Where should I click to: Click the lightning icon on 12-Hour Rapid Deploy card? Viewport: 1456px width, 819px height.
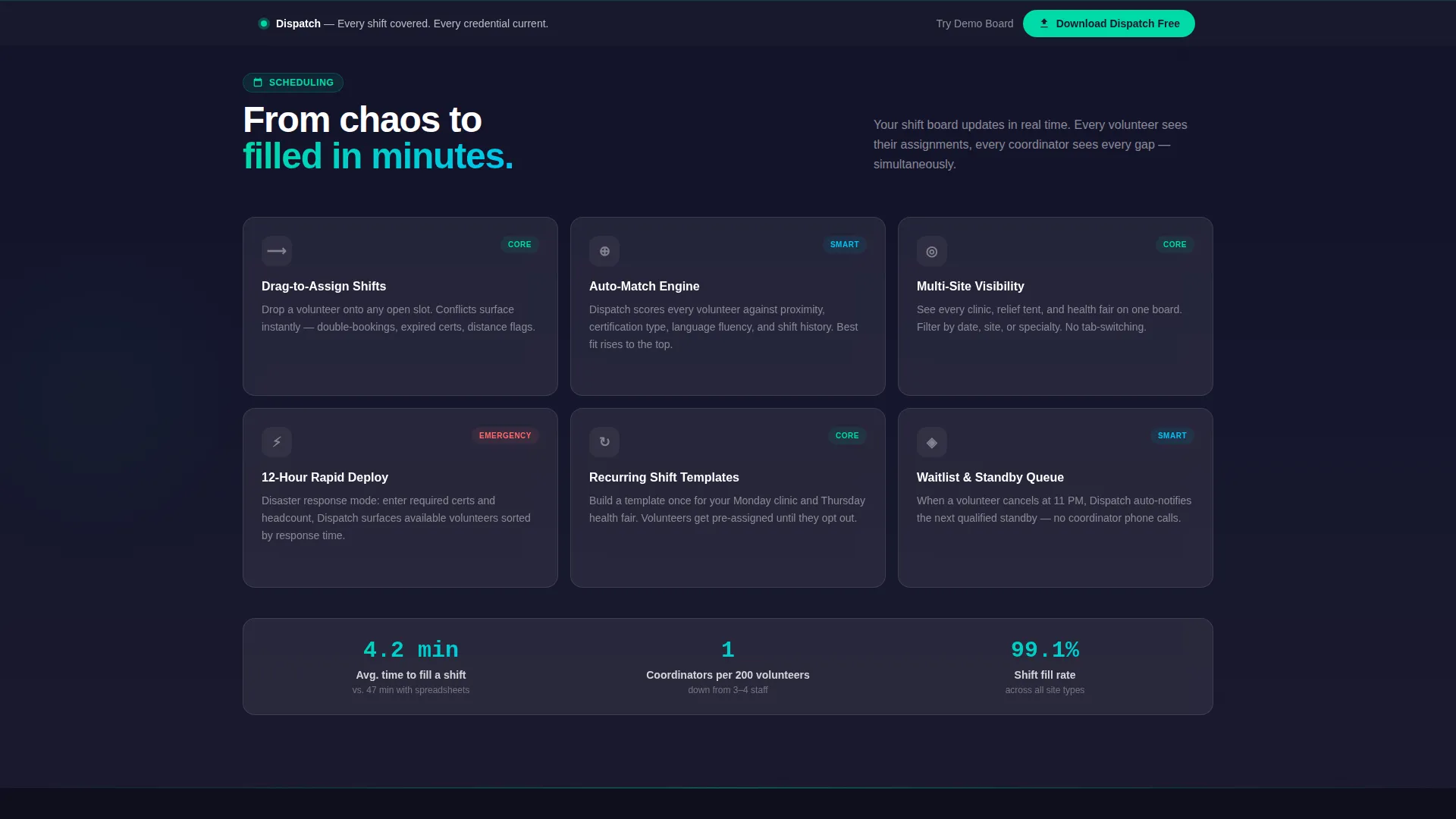[277, 442]
